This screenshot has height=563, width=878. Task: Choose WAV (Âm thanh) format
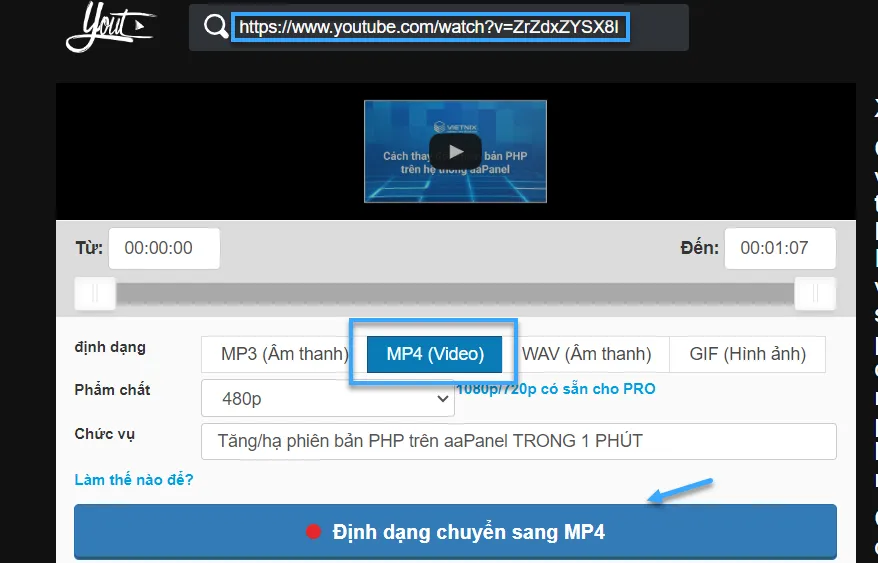586,354
